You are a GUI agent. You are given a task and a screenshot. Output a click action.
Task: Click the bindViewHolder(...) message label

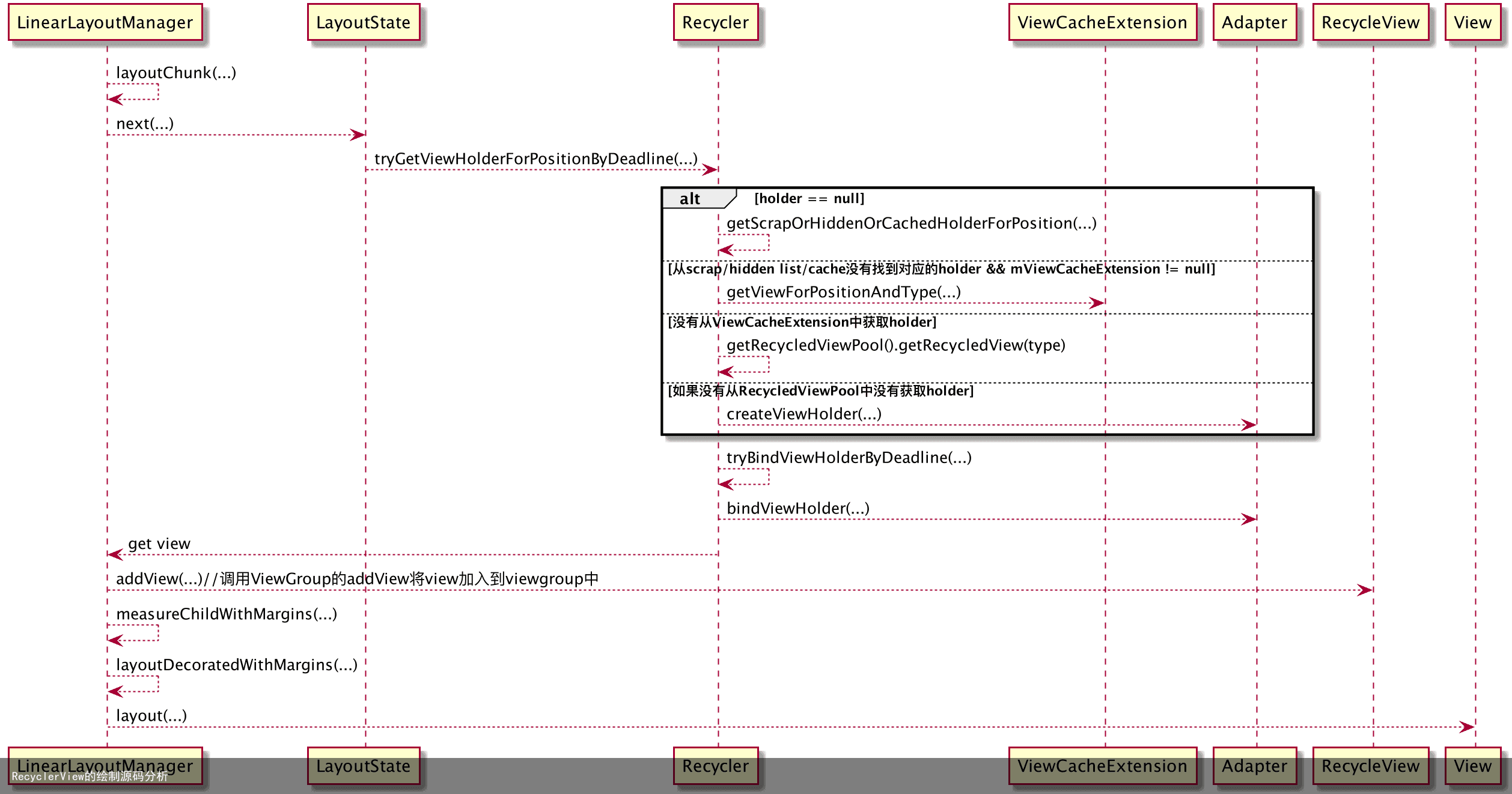click(798, 509)
